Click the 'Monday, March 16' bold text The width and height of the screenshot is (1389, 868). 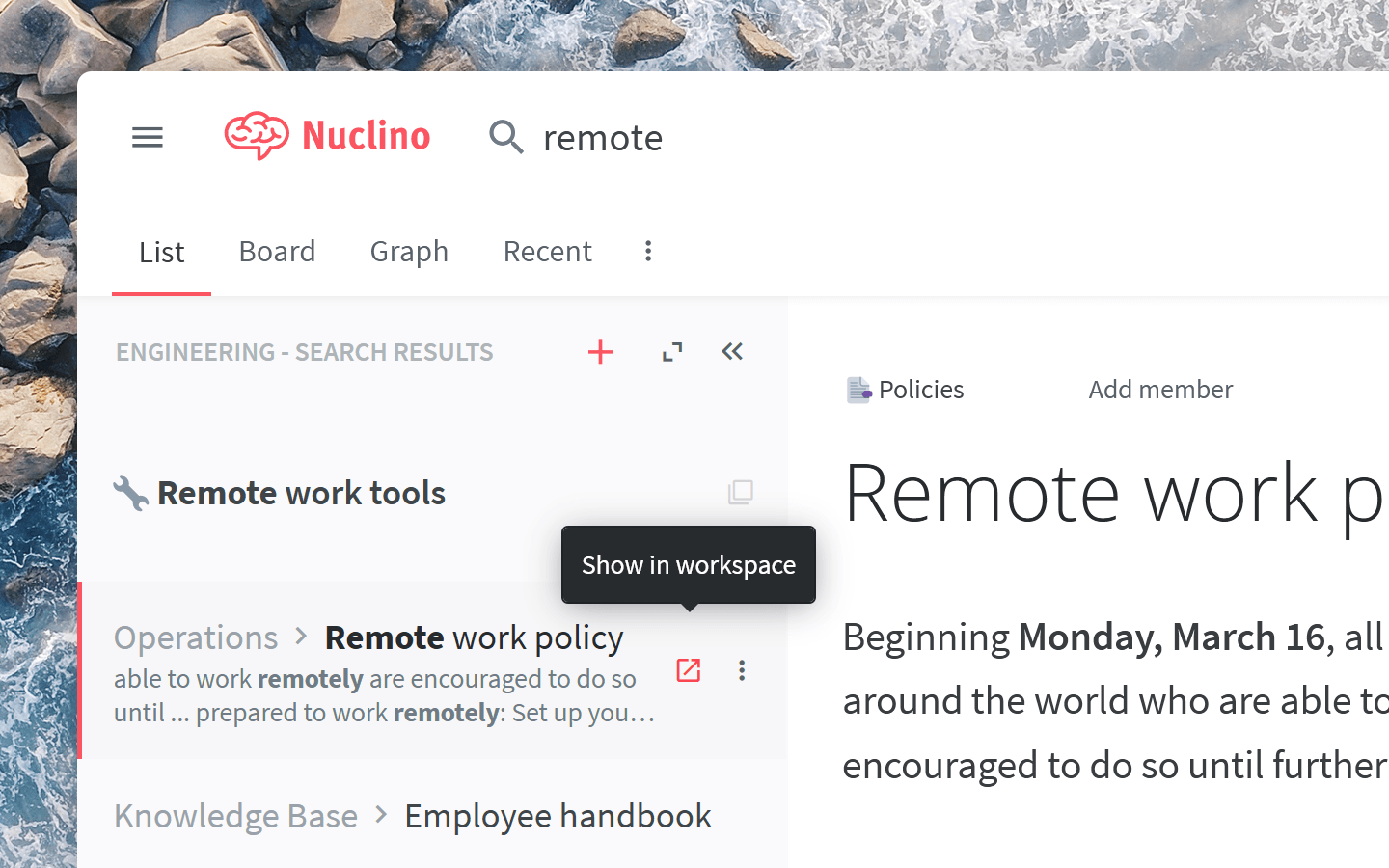pos(1172,637)
